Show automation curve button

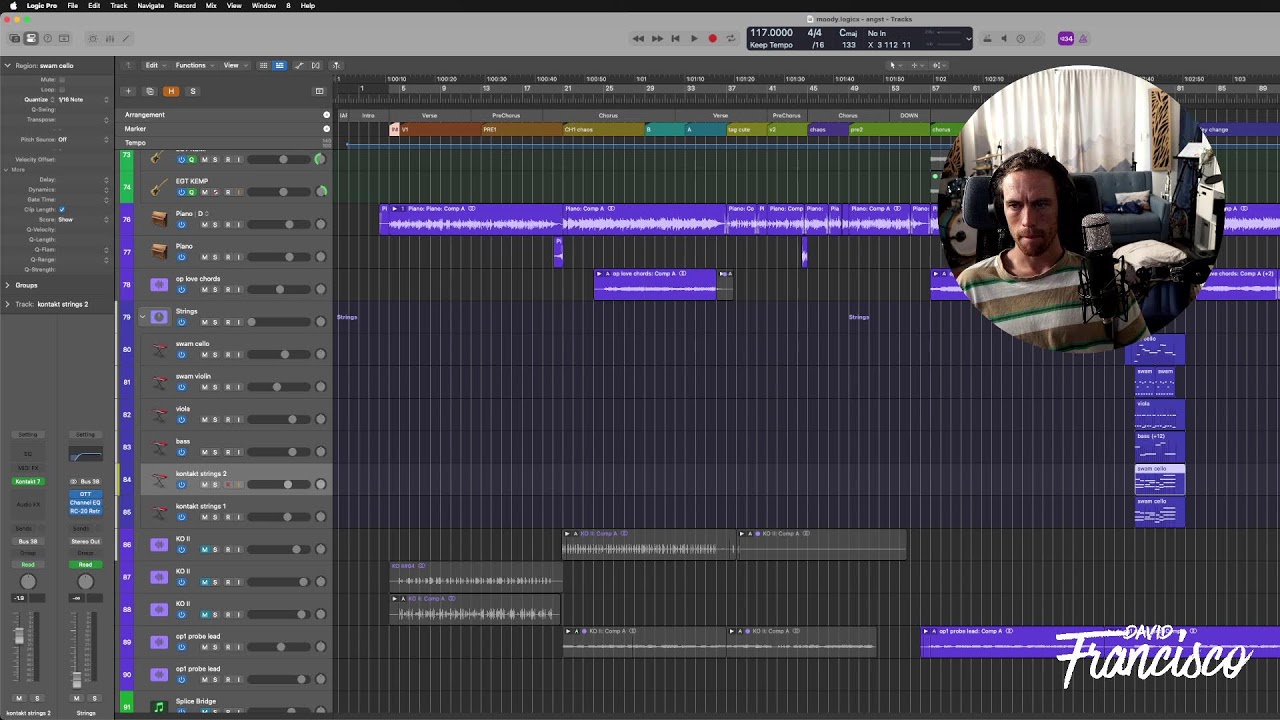(299, 65)
